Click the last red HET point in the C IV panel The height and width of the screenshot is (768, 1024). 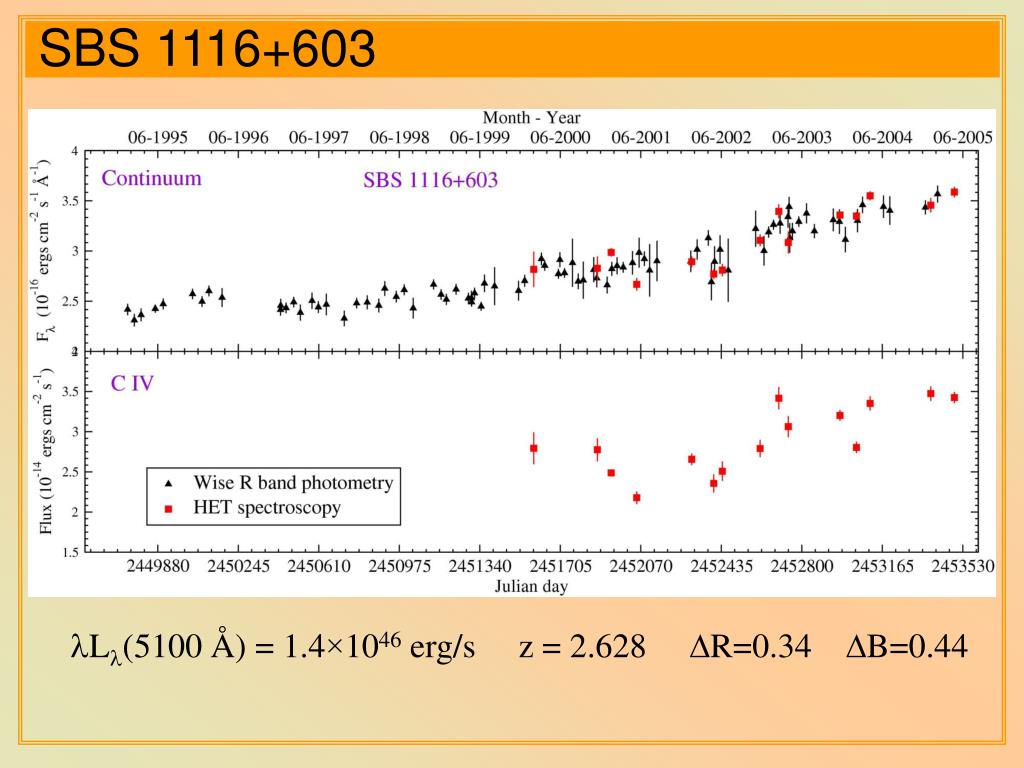(954, 398)
